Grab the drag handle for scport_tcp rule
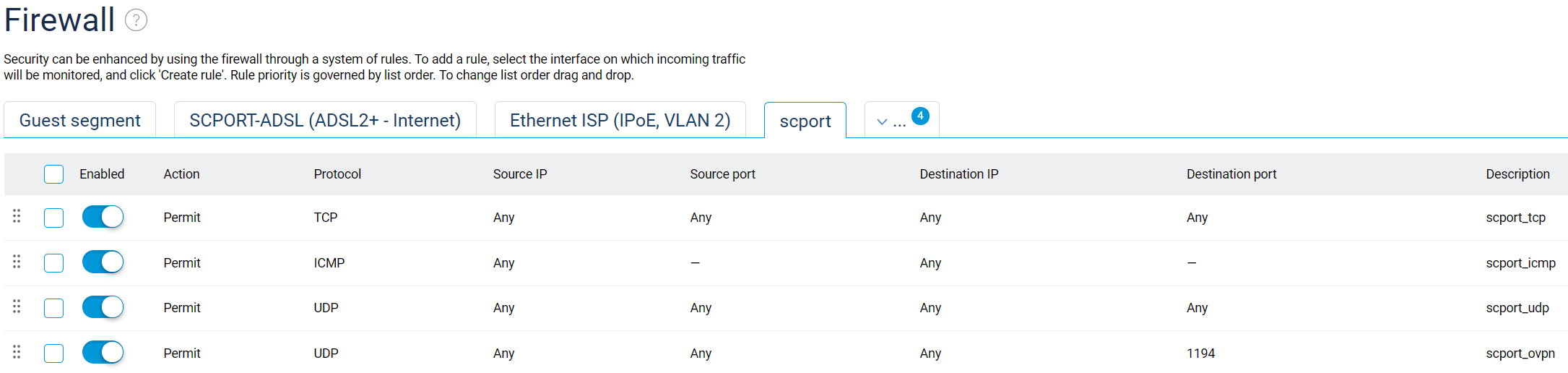The image size is (1568, 373). pyautogui.click(x=17, y=216)
